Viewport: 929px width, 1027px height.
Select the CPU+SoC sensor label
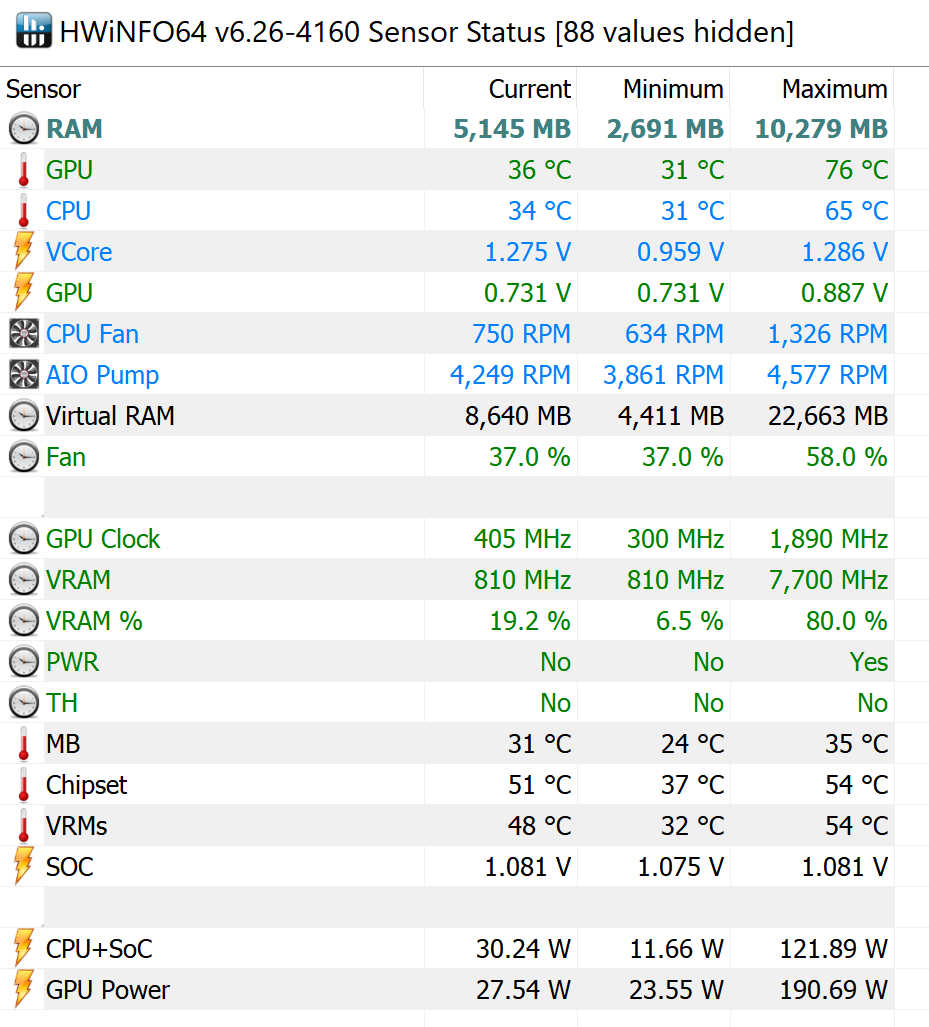(99, 949)
